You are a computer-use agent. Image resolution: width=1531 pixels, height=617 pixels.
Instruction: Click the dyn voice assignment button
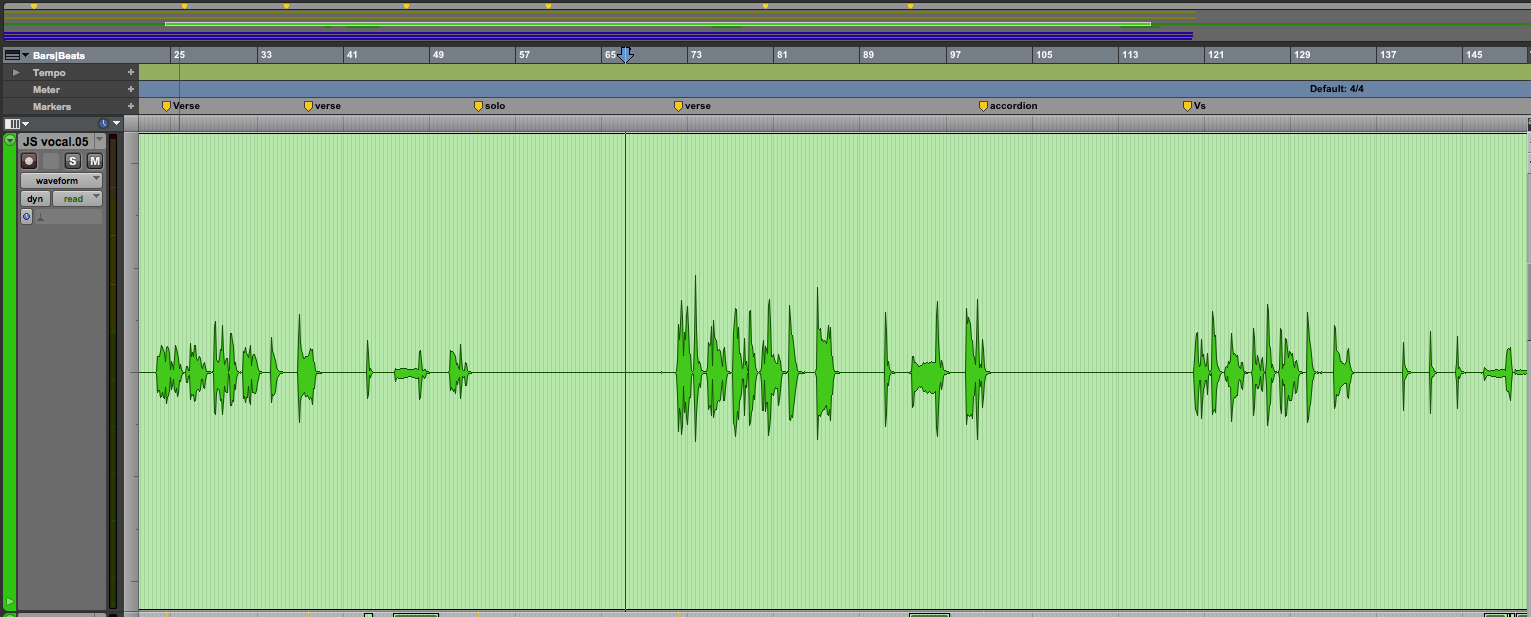point(35,199)
